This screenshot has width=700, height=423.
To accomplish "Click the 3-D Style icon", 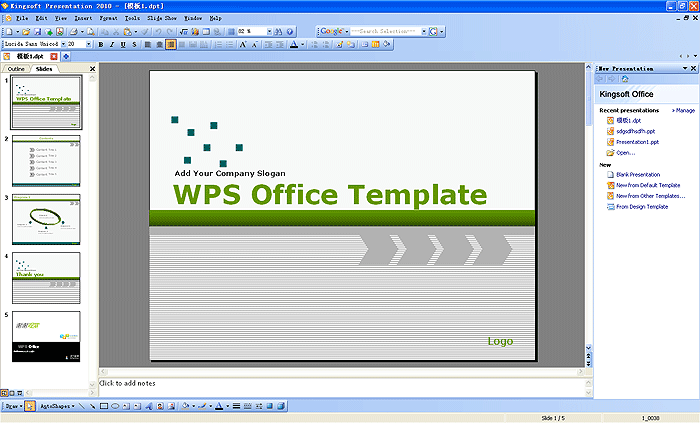I will point(281,406).
